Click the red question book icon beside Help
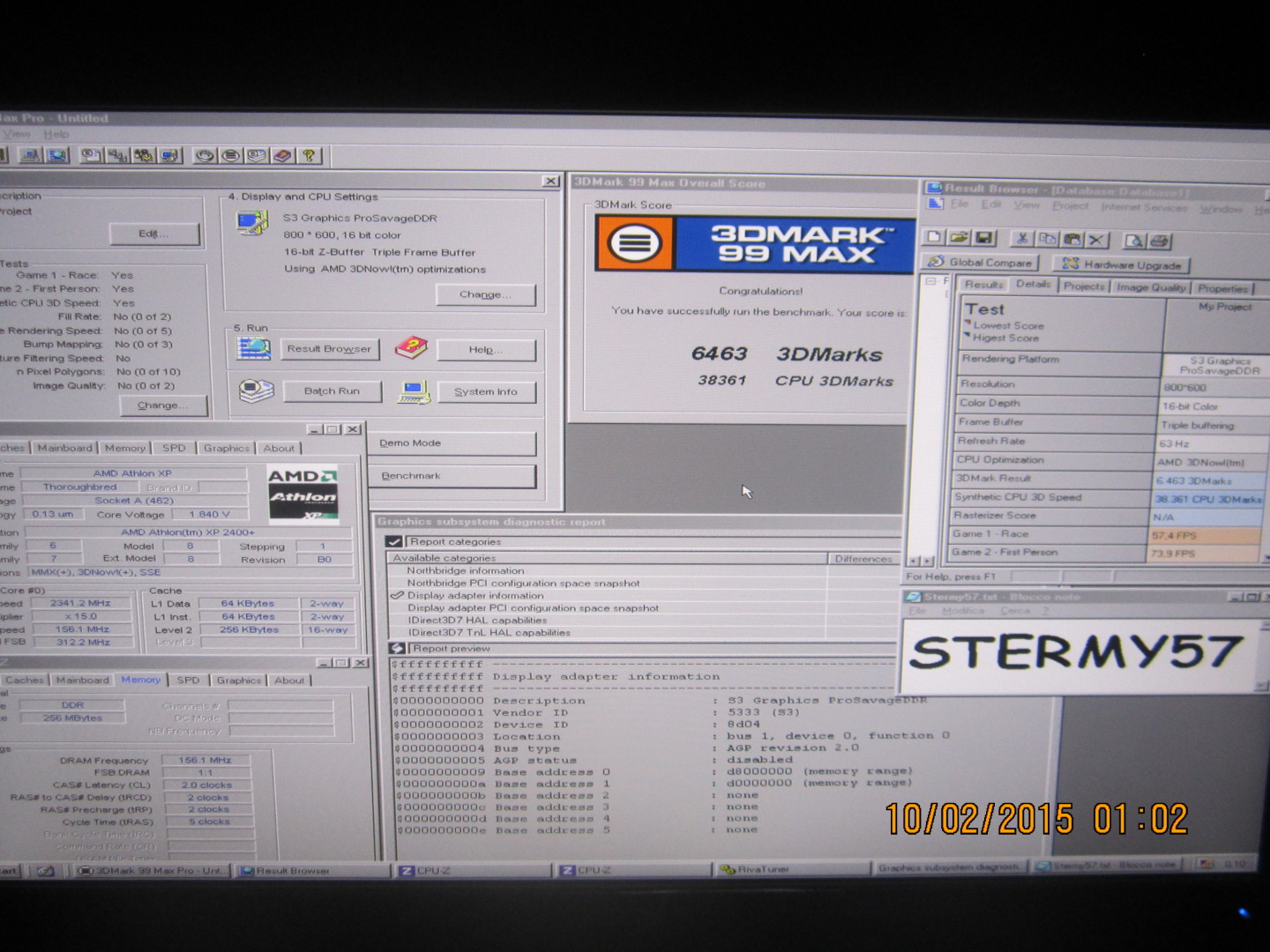Screen dimensions: 1270x952 coord(411,348)
